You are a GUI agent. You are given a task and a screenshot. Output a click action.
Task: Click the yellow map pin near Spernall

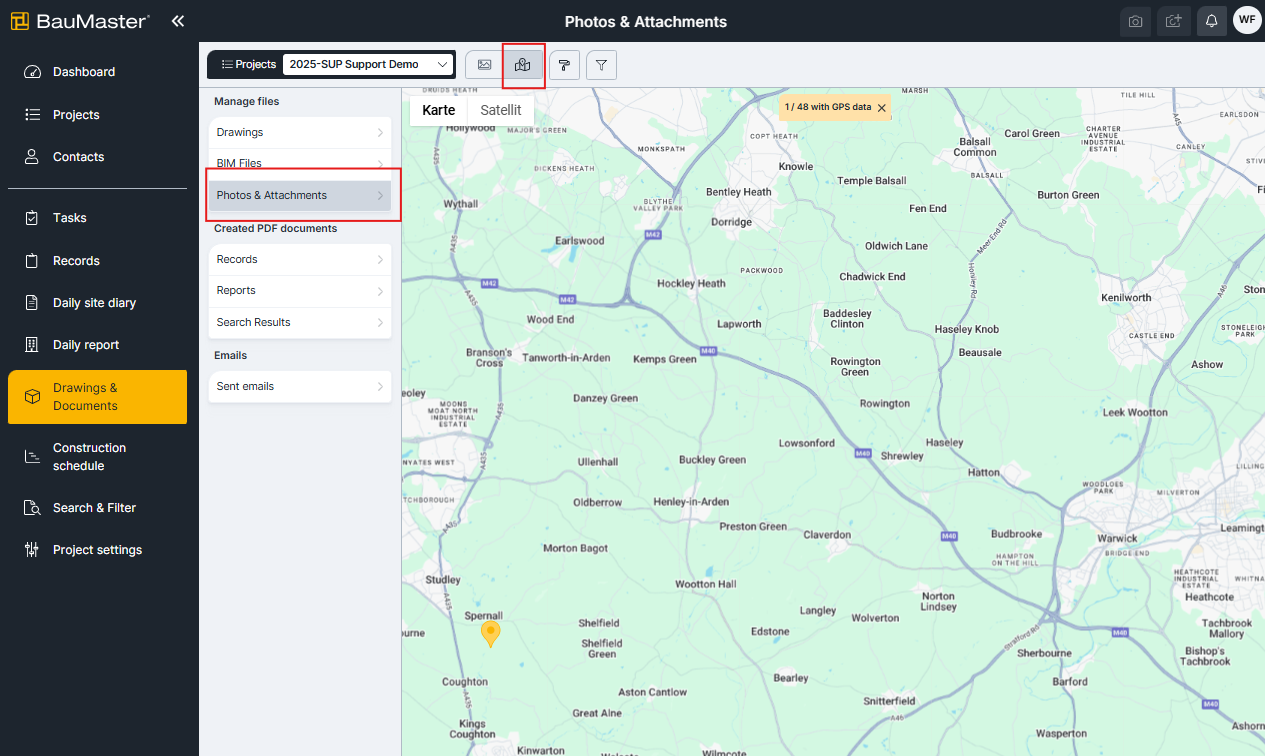[x=490, y=633]
